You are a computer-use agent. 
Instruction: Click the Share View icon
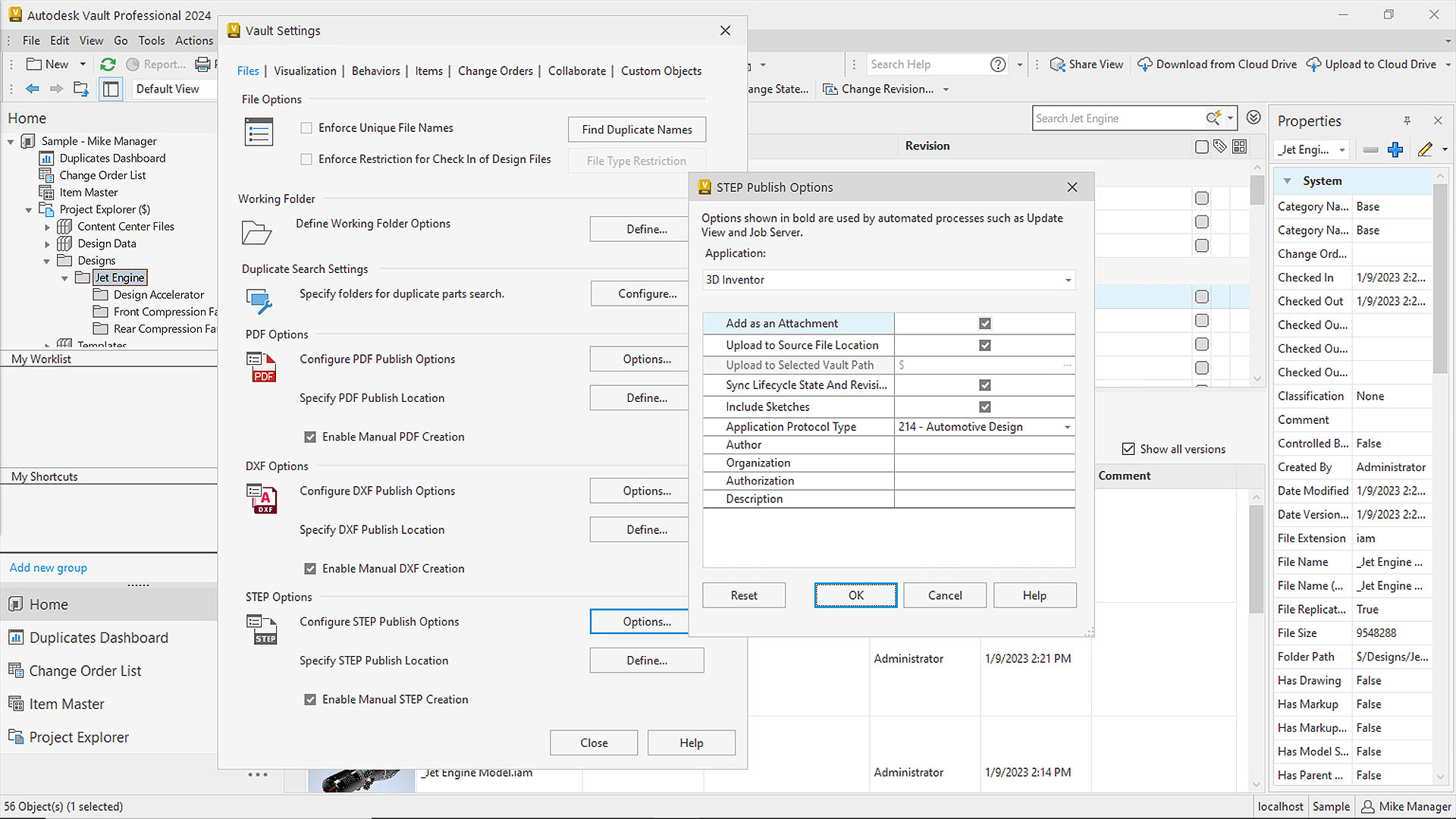pyautogui.click(x=1057, y=64)
